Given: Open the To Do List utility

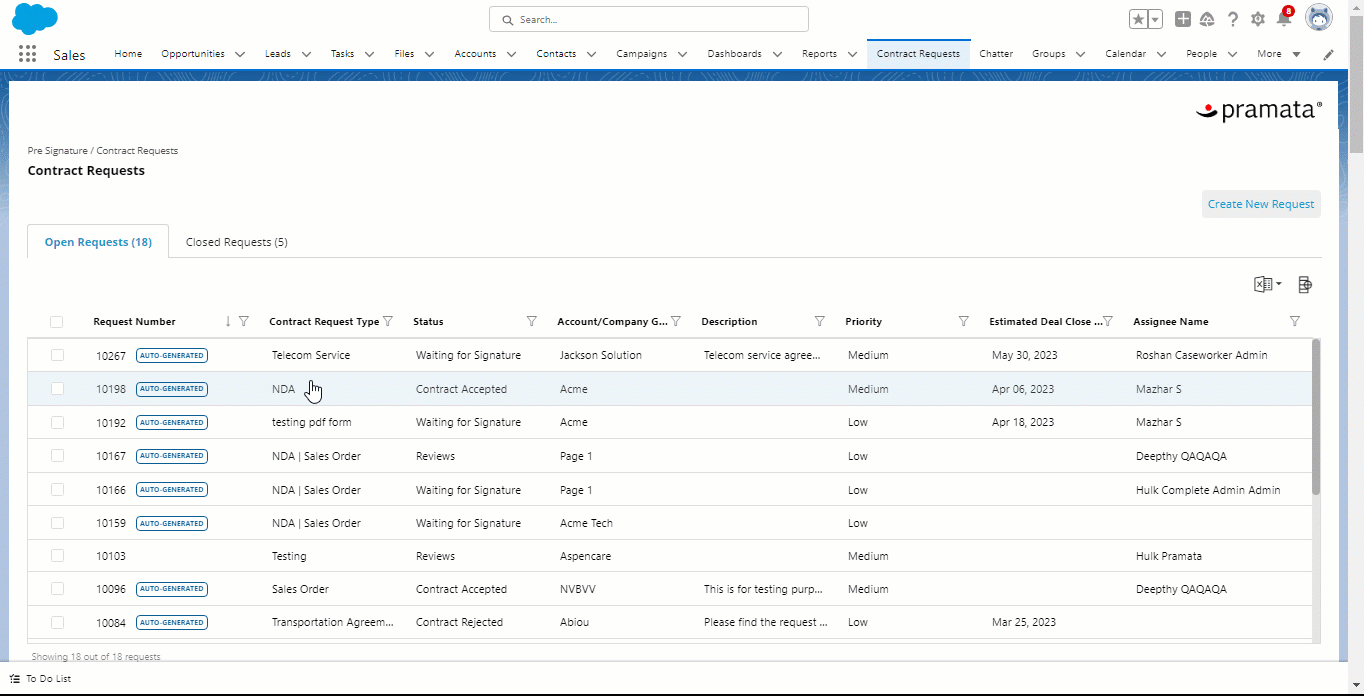Looking at the screenshot, I should [41, 678].
